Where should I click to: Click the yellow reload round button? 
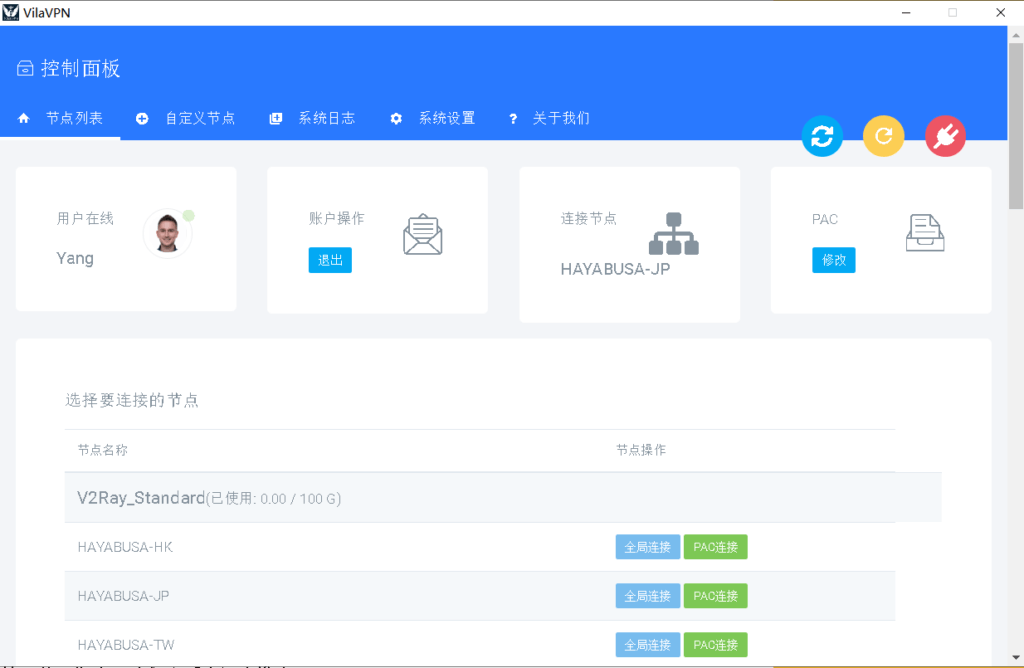tap(884, 136)
